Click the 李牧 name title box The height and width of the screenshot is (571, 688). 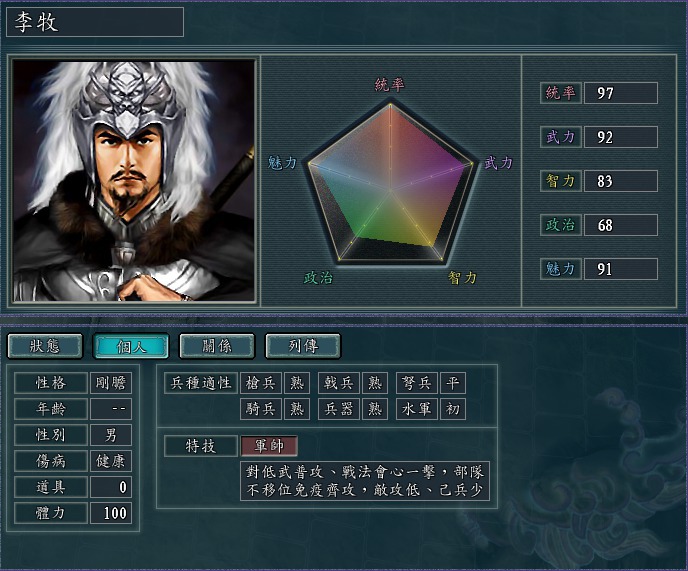coord(95,22)
